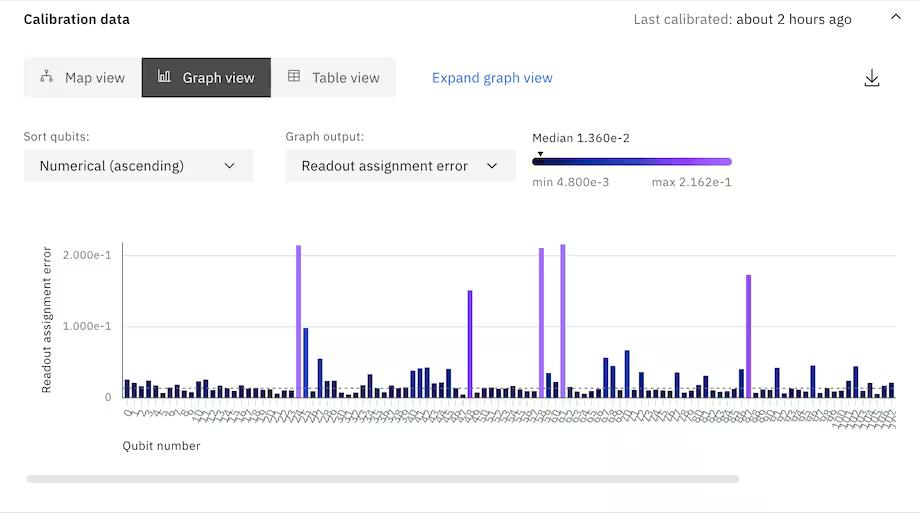Click the Table view grid icon
Screen dimensions: 920x519
pyautogui.click(x=294, y=76)
